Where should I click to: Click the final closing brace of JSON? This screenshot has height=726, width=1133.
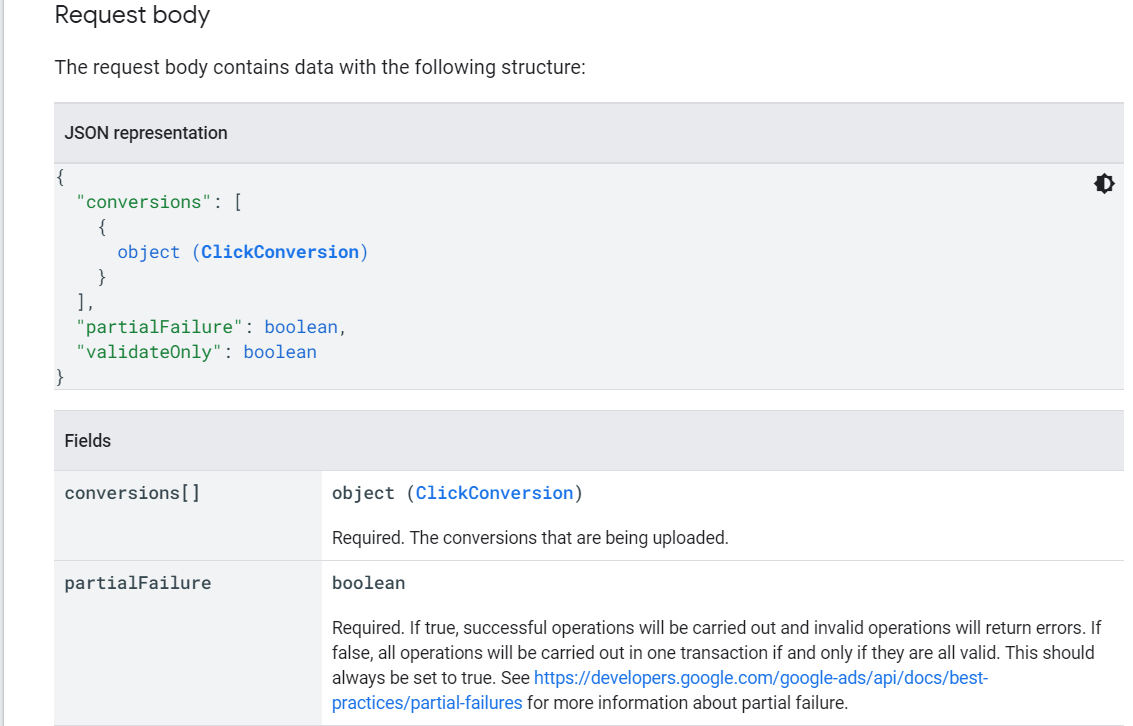tap(60, 377)
